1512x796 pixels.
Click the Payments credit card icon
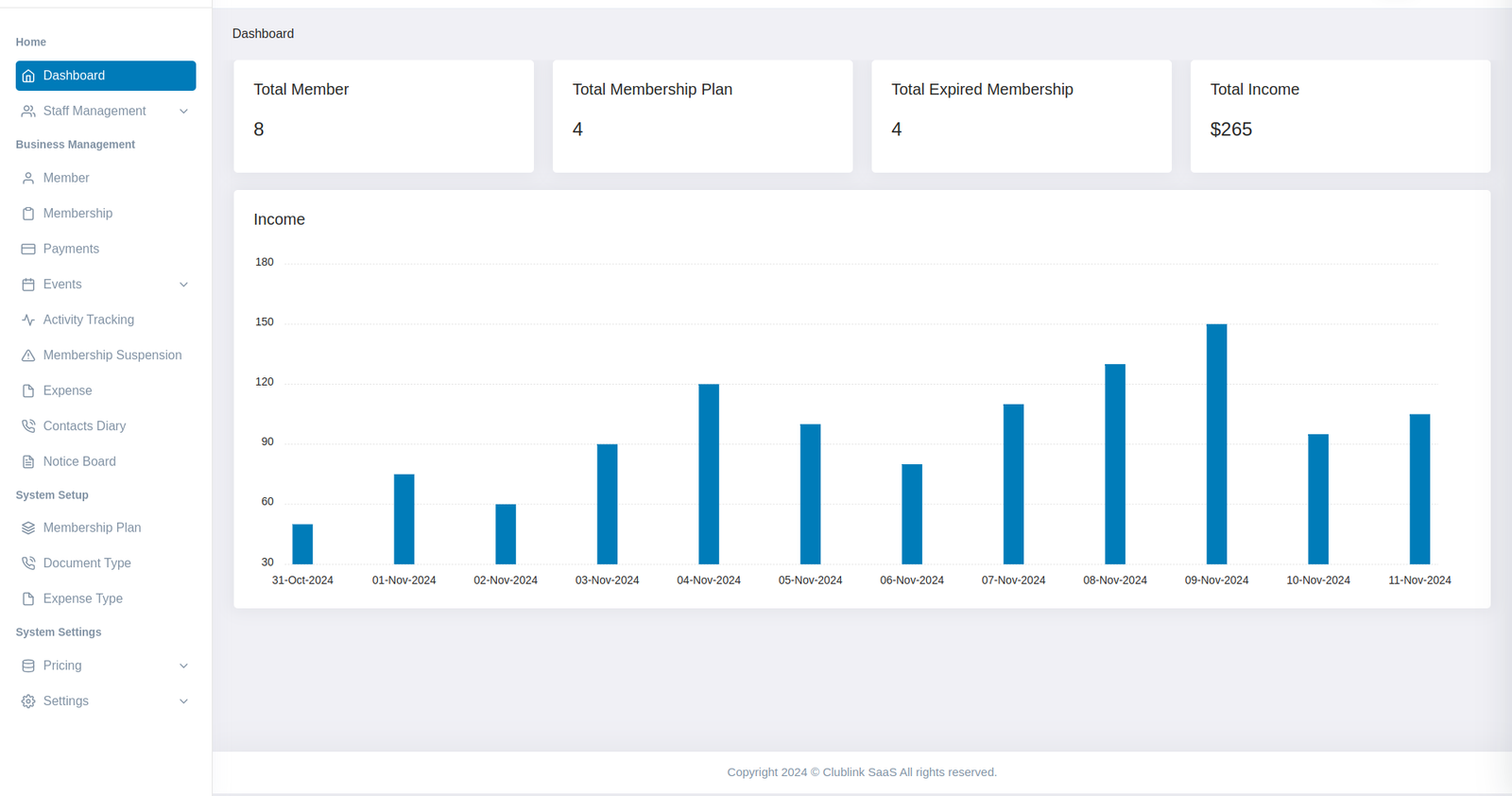[x=28, y=249]
